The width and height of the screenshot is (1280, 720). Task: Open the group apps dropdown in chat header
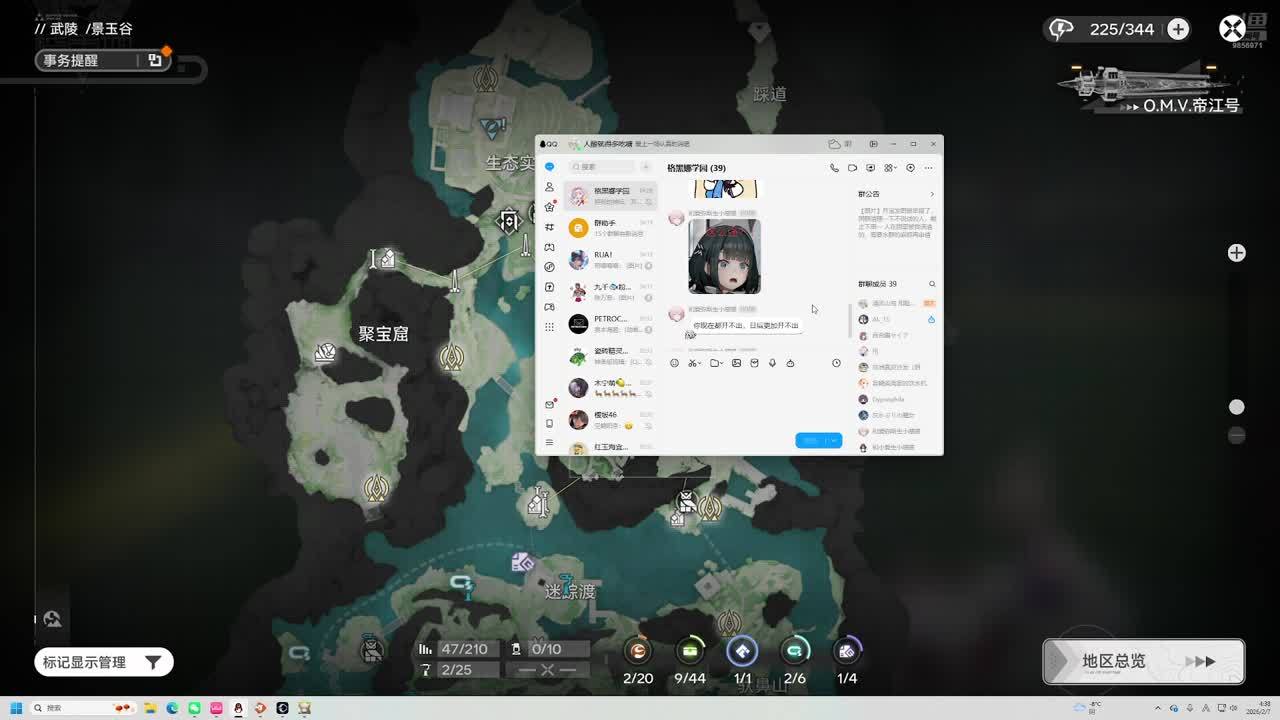(889, 168)
